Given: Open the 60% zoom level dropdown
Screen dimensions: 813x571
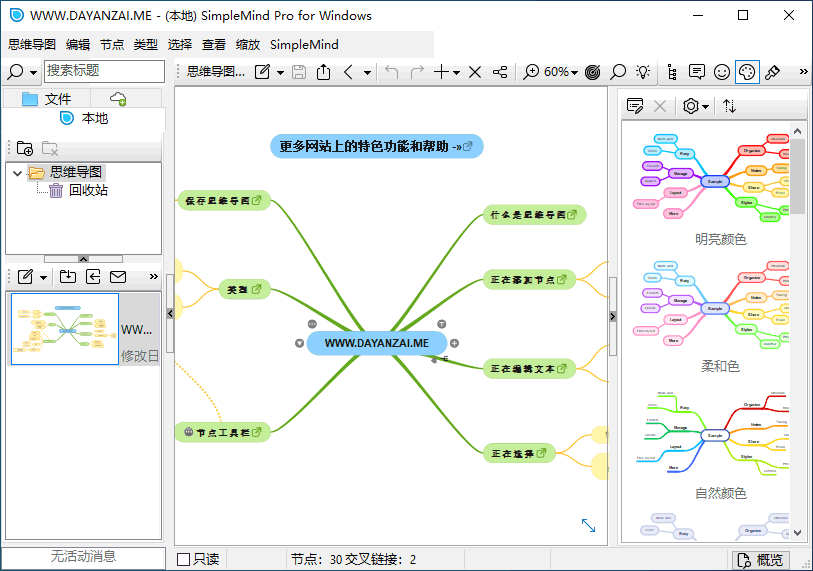Looking at the screenshot, I should pyautogui.click(x=562, y=72).
